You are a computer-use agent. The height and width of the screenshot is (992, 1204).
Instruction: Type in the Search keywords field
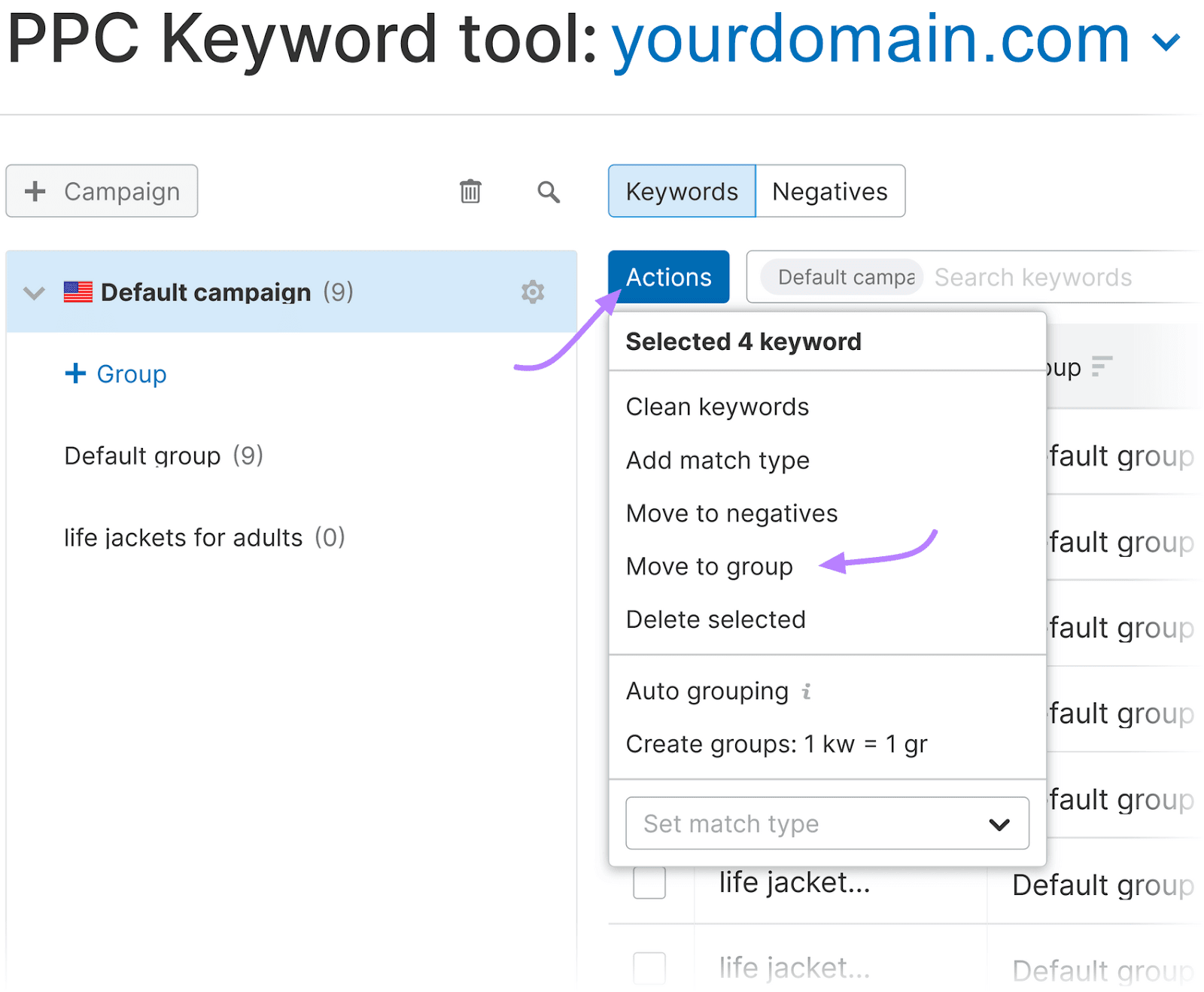tap(1053, 277)
